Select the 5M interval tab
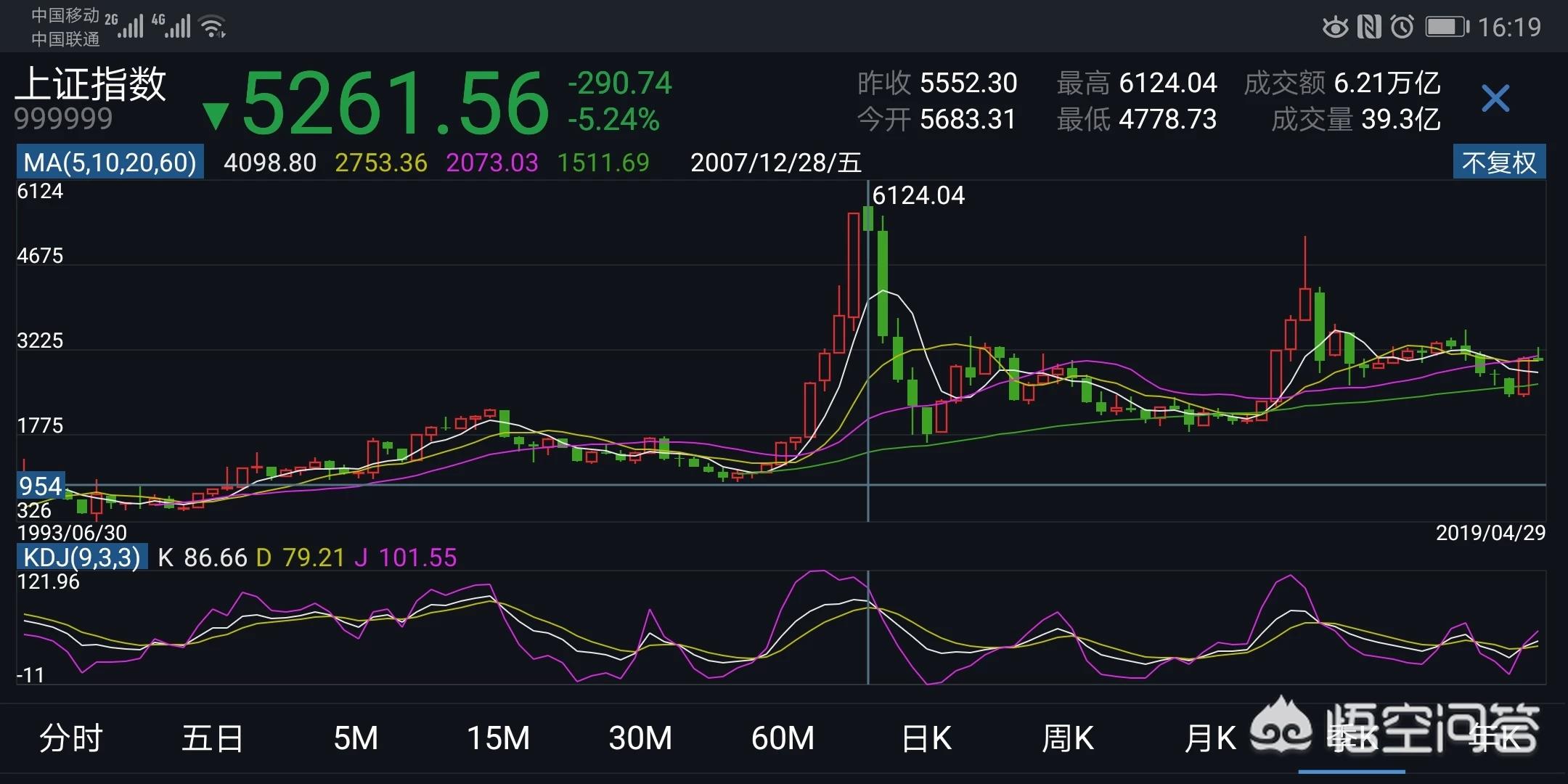This screenshot has width=1568, height=784. 356,738
